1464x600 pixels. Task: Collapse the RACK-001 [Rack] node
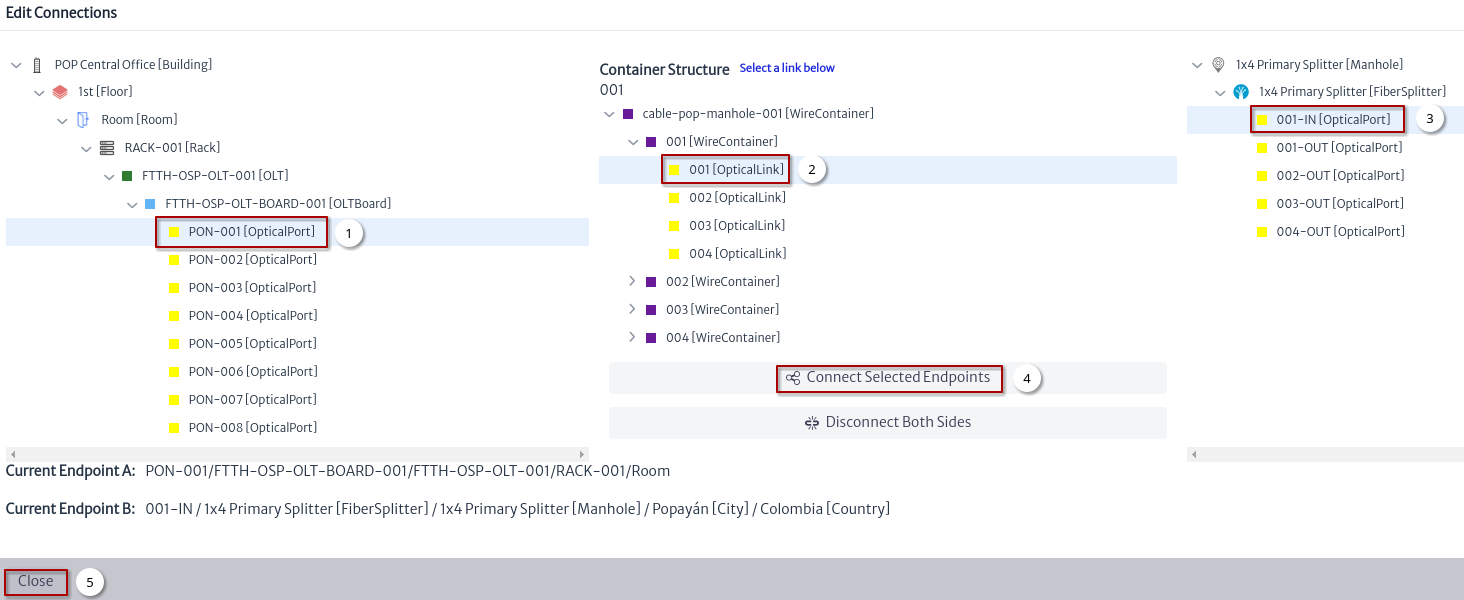[x=86, y=148]
